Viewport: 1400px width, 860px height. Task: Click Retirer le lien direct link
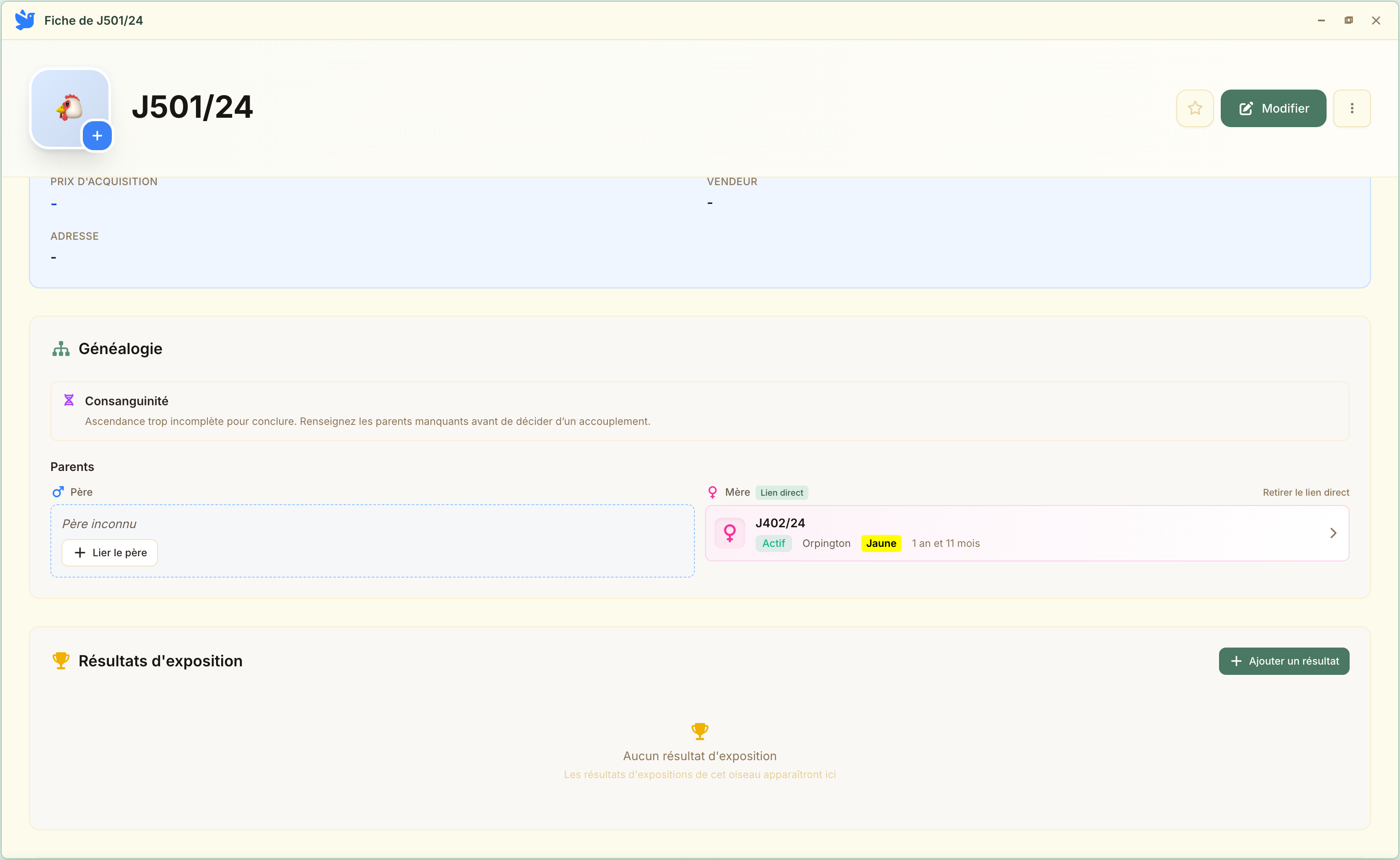pos(1306,493)
